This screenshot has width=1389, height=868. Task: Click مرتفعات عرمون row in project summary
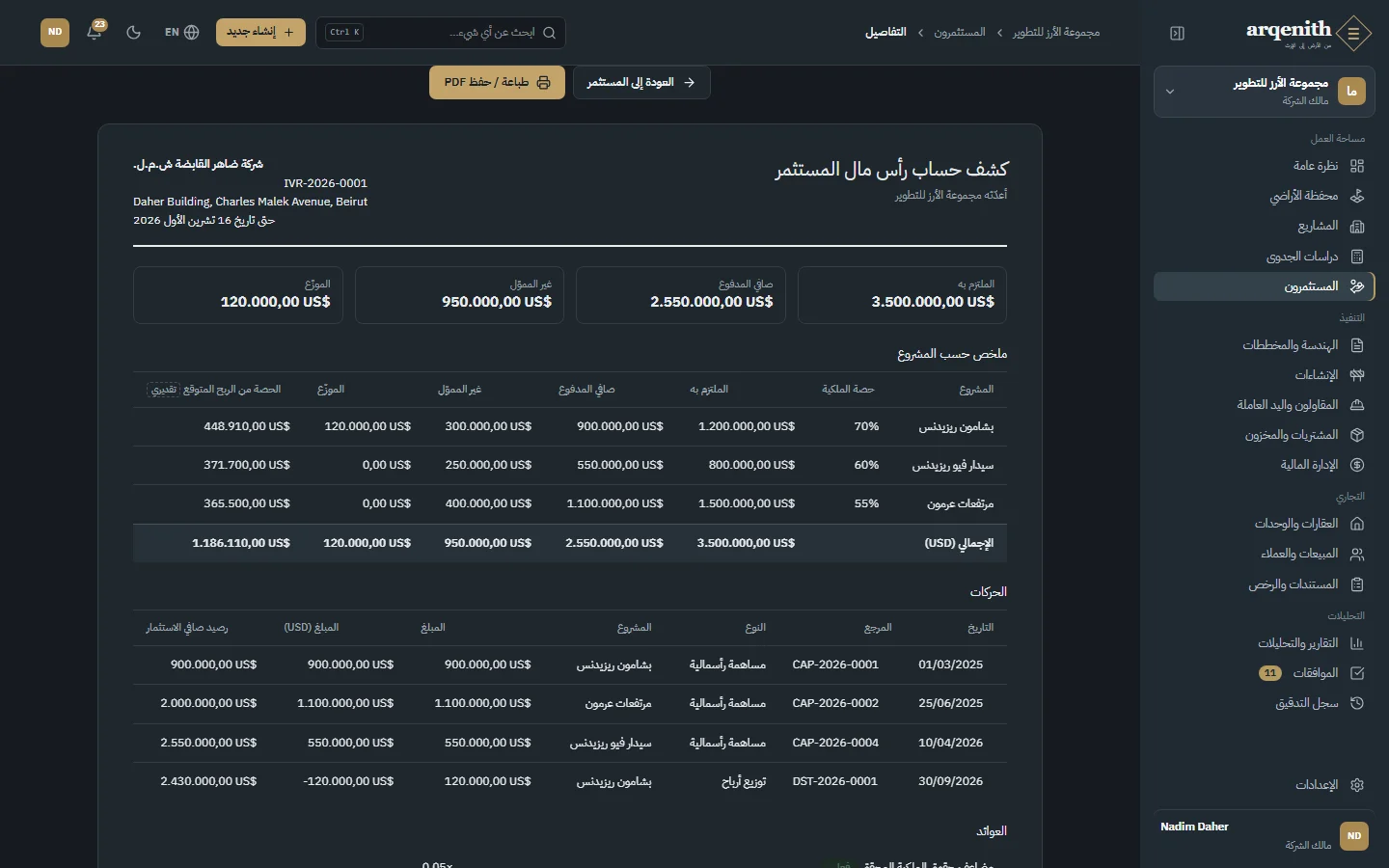click(570, 503)
